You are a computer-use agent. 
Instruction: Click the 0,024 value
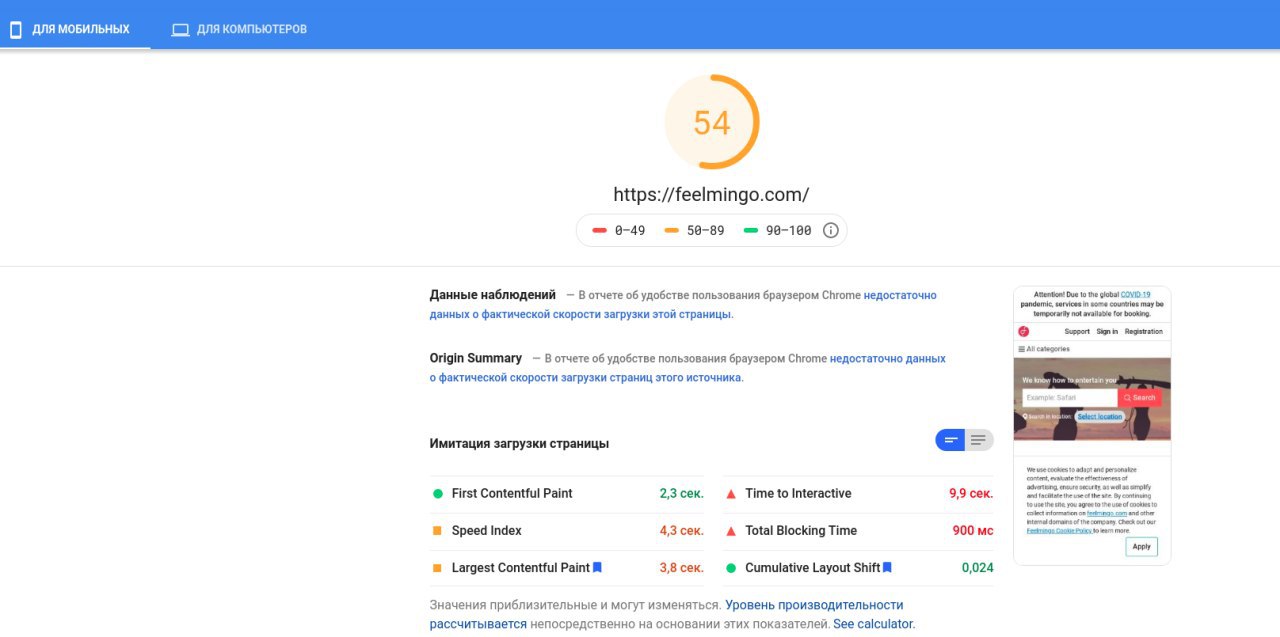tap(978, 567)
